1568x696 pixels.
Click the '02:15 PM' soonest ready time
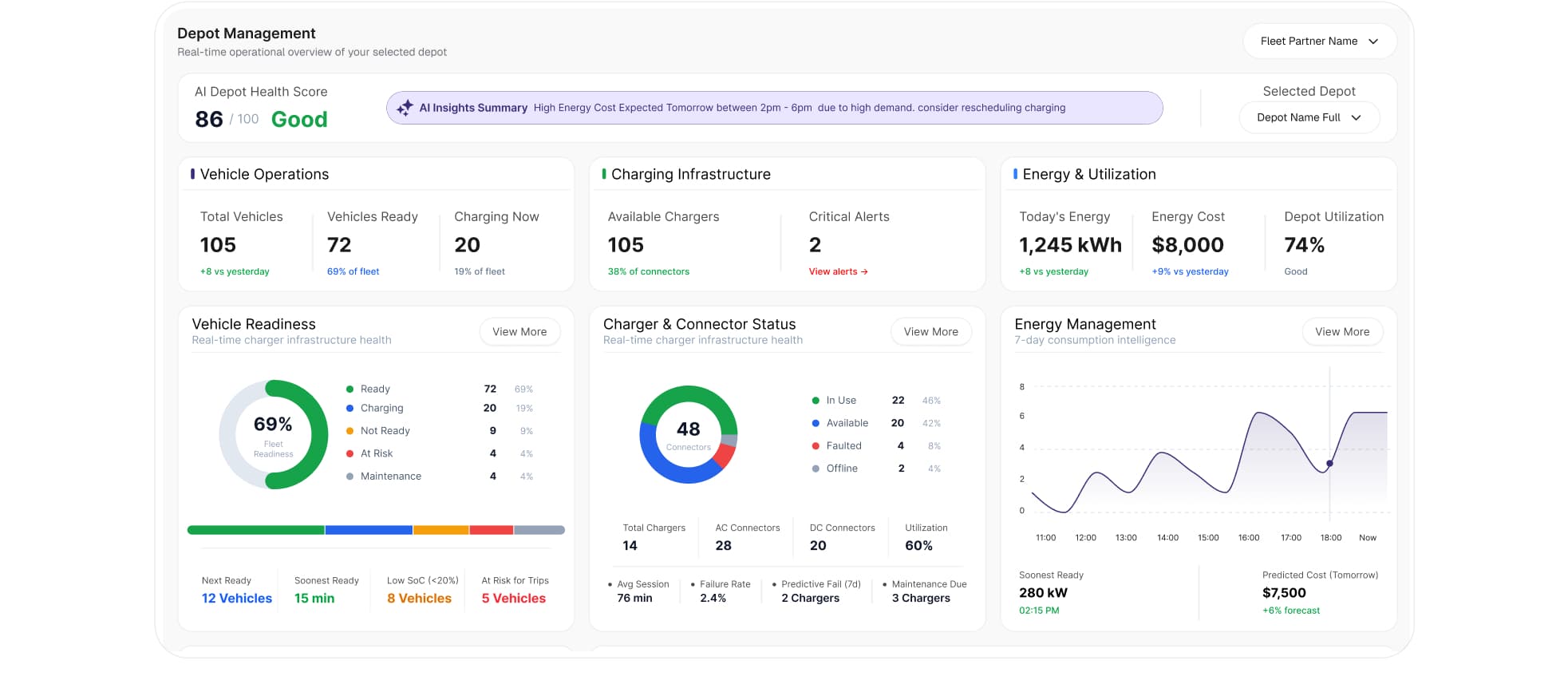(1039, 611)
